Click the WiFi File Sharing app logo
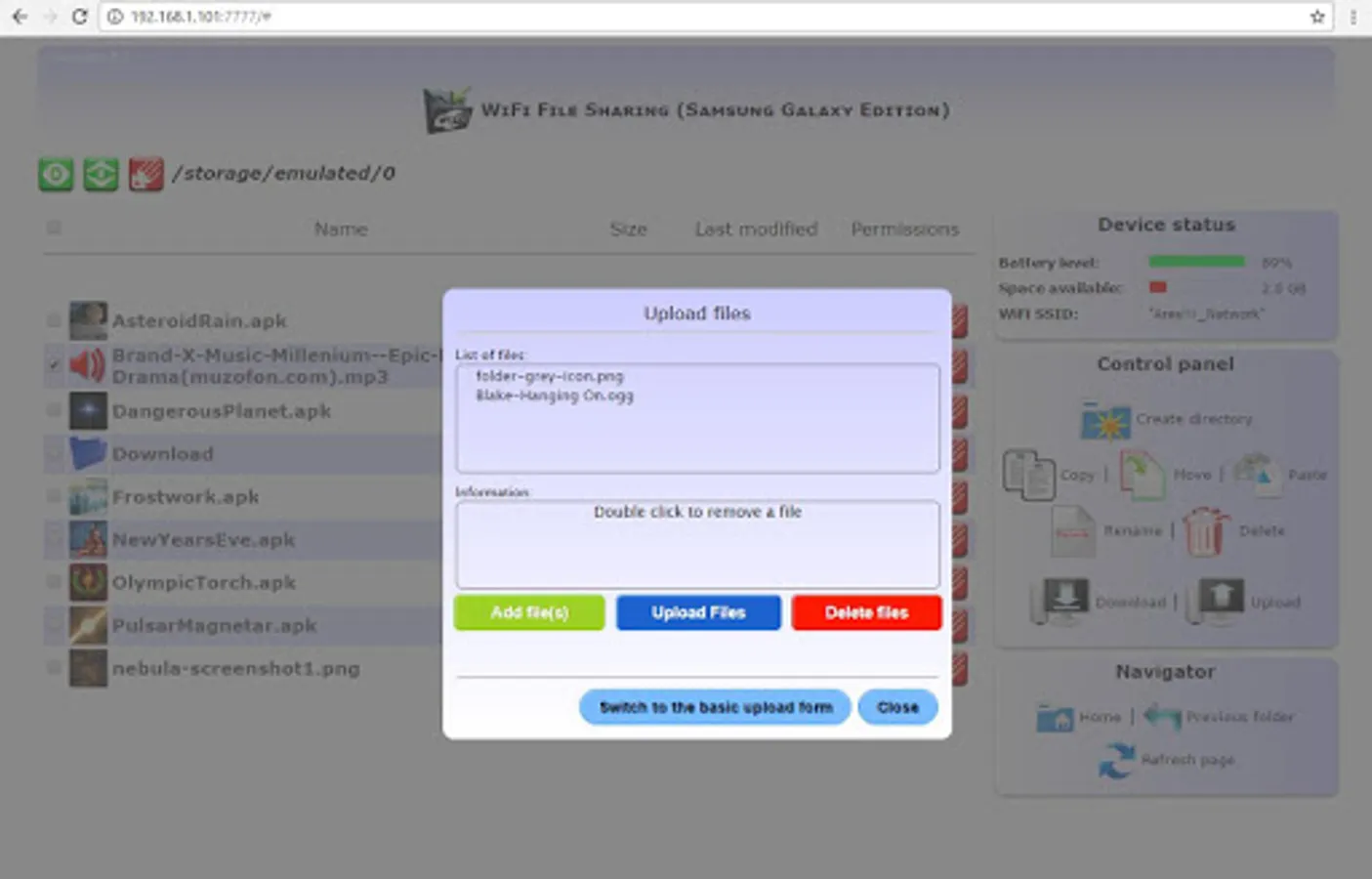 pos(447,110)
